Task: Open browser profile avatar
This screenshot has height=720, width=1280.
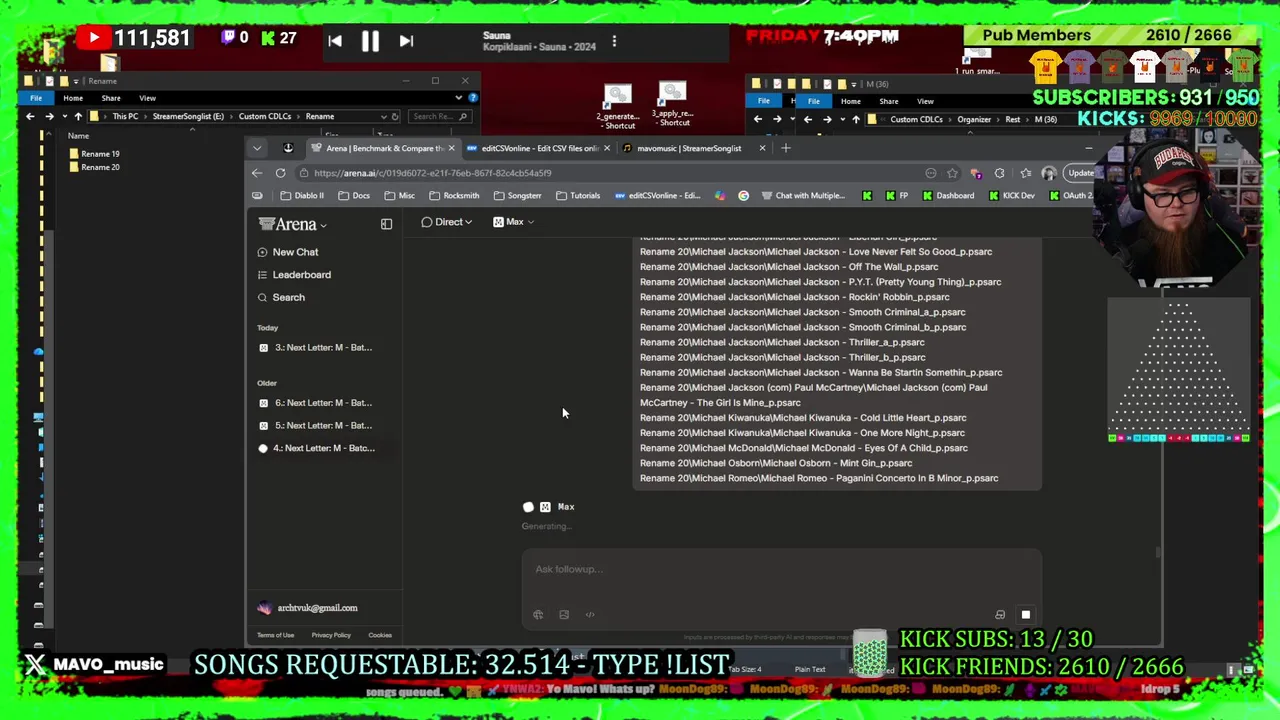Action: coord(1048,173)
